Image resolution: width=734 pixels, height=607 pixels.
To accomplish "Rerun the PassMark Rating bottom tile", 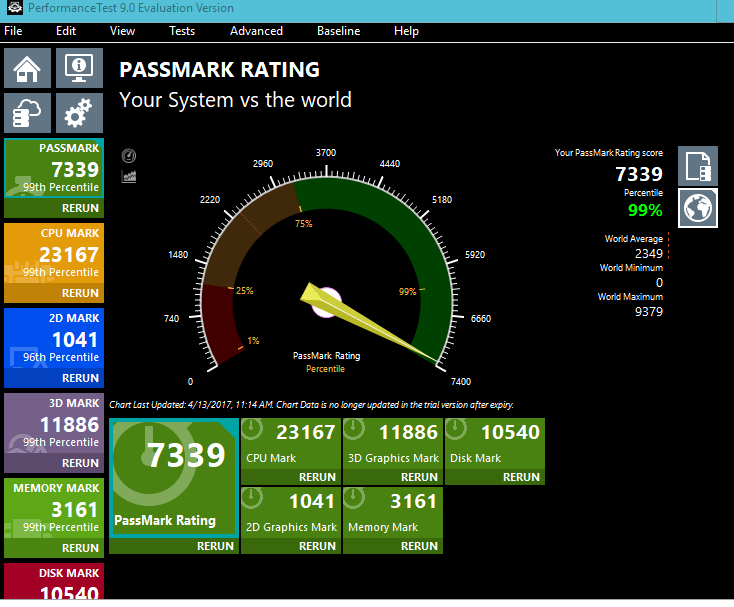I will (174, 546).
